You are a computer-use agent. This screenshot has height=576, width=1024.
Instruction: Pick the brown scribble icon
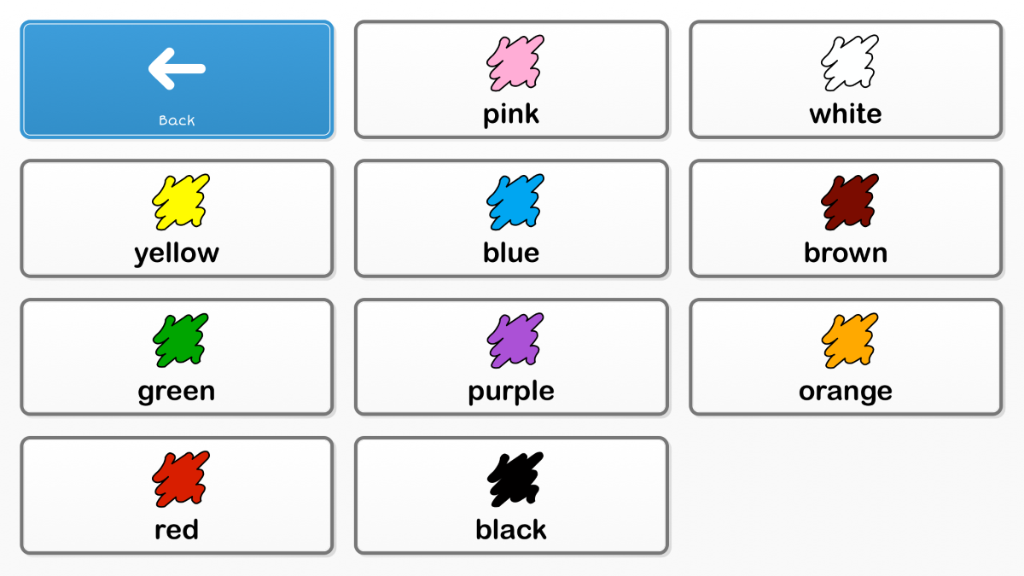(x=850, y=202)
